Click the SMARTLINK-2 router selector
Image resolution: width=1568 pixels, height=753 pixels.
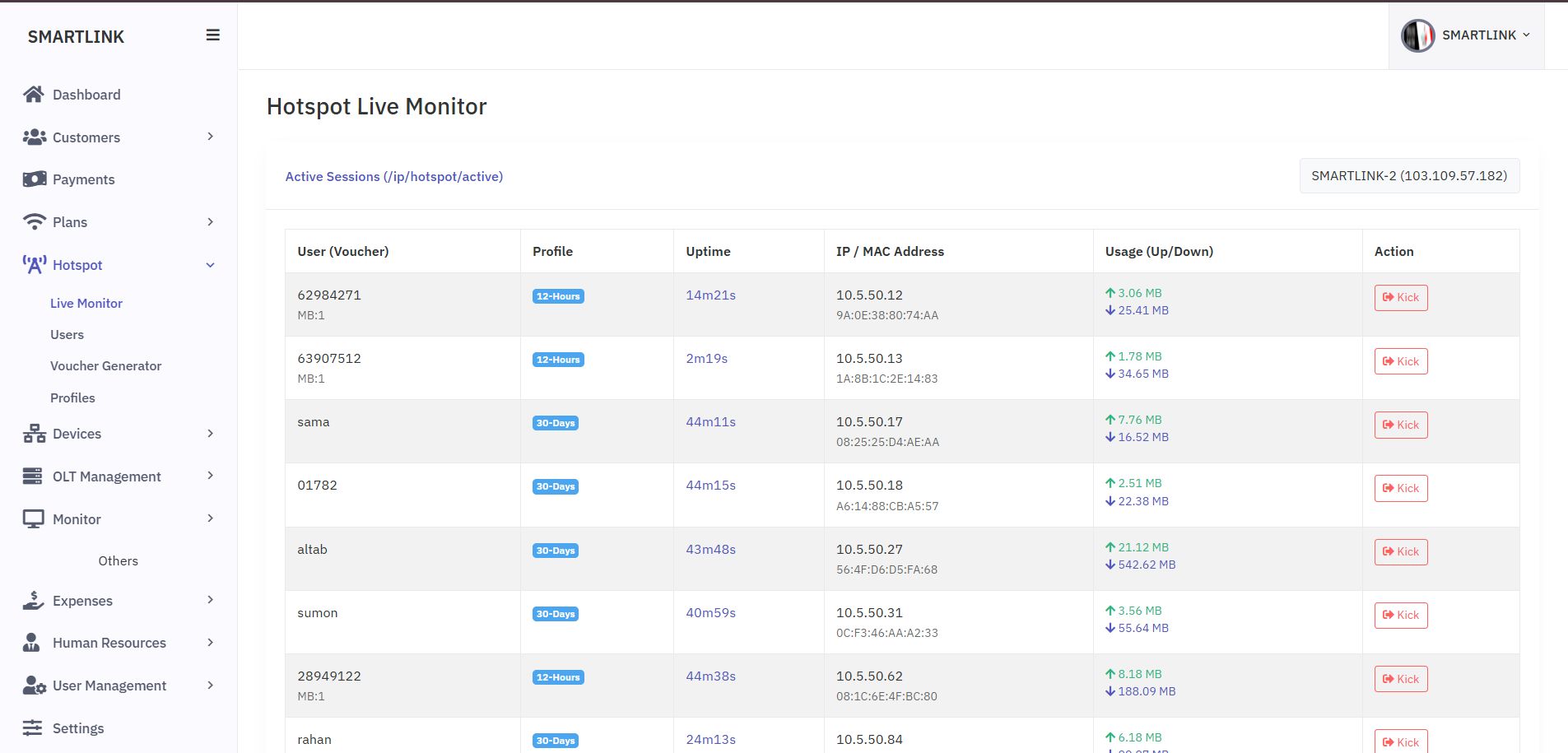point(1408,176)
